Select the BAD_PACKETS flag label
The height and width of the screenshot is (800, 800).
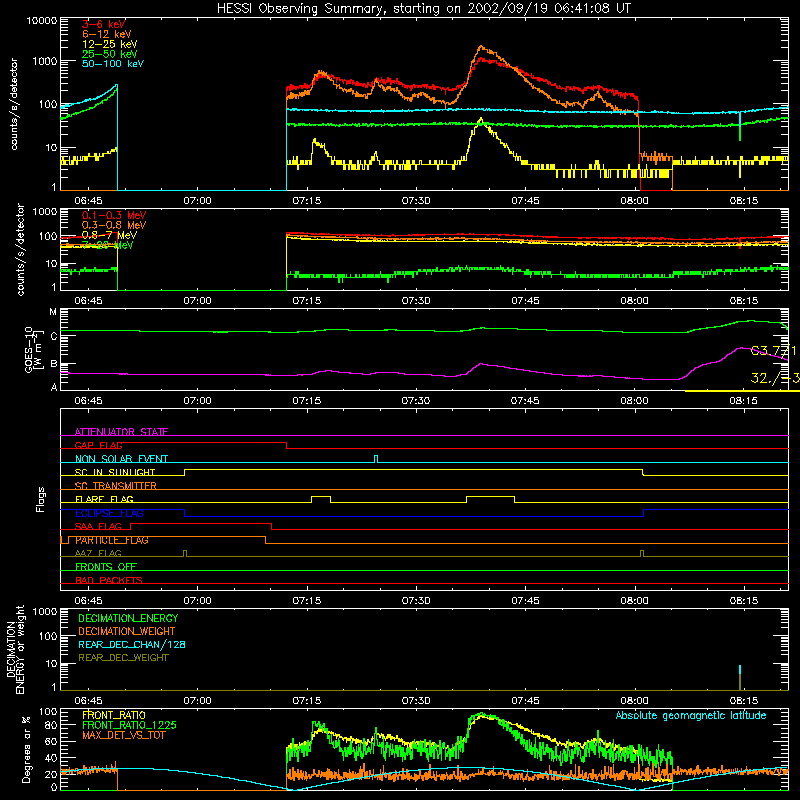(109, 580)
